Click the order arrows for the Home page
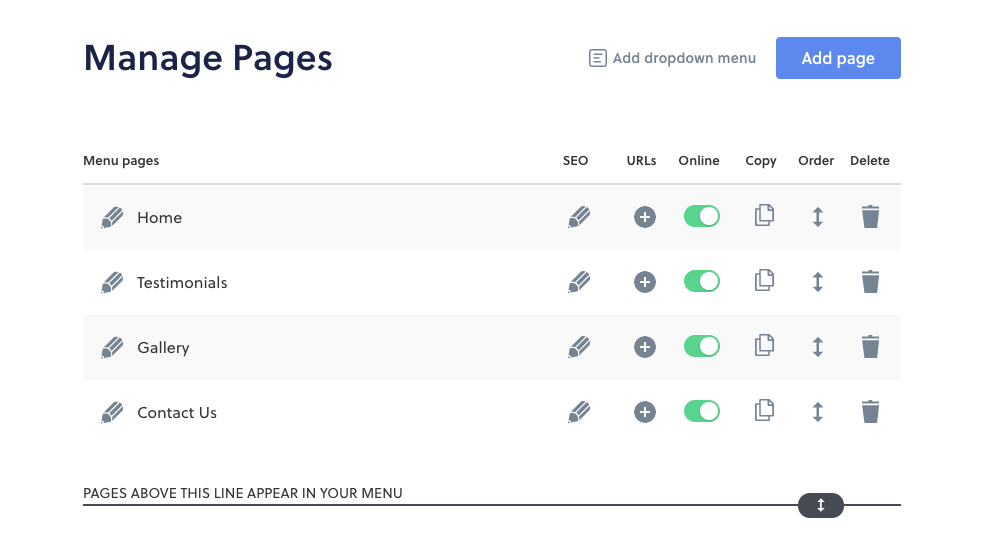The width and height of the screenshot is (995, 538). click(818, 217)
